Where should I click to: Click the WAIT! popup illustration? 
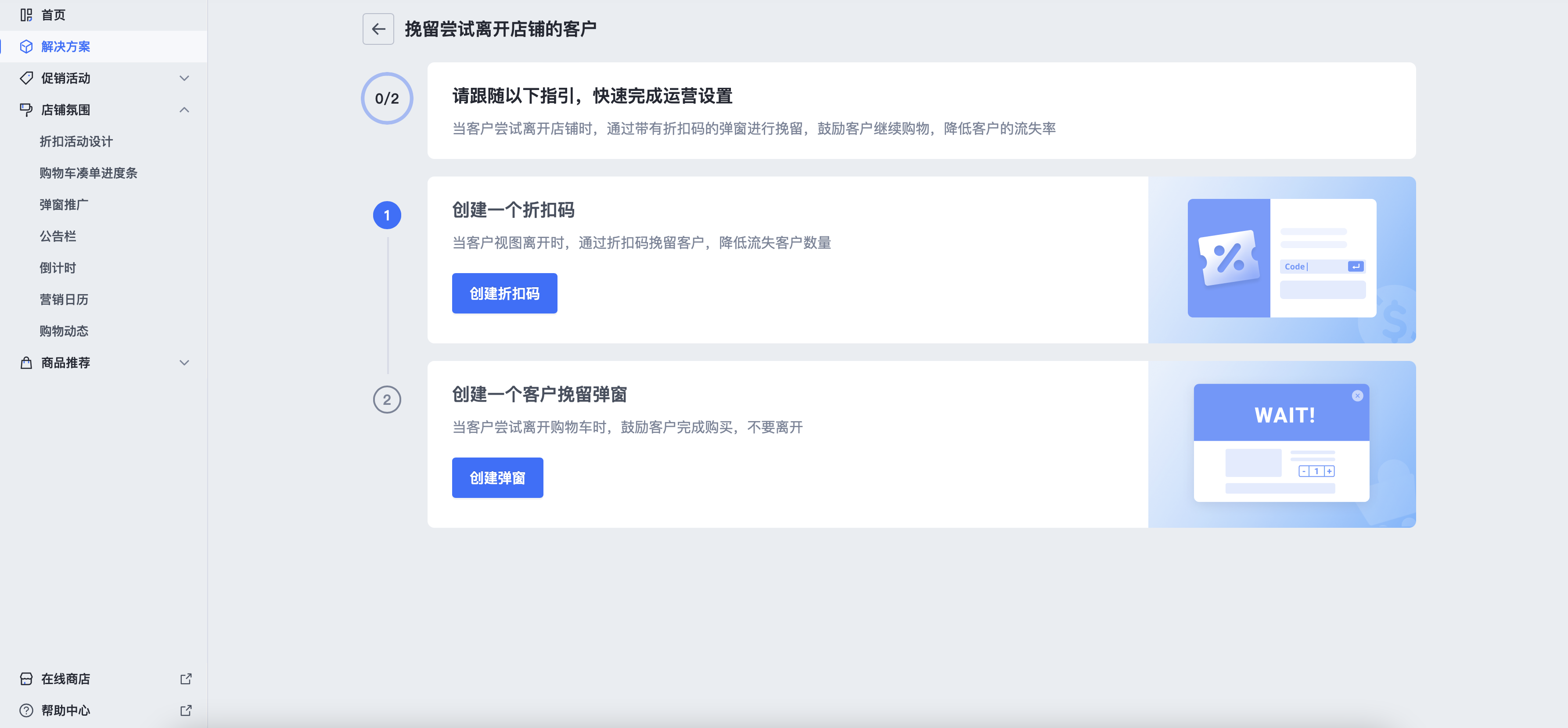[x=1281, y=443]
